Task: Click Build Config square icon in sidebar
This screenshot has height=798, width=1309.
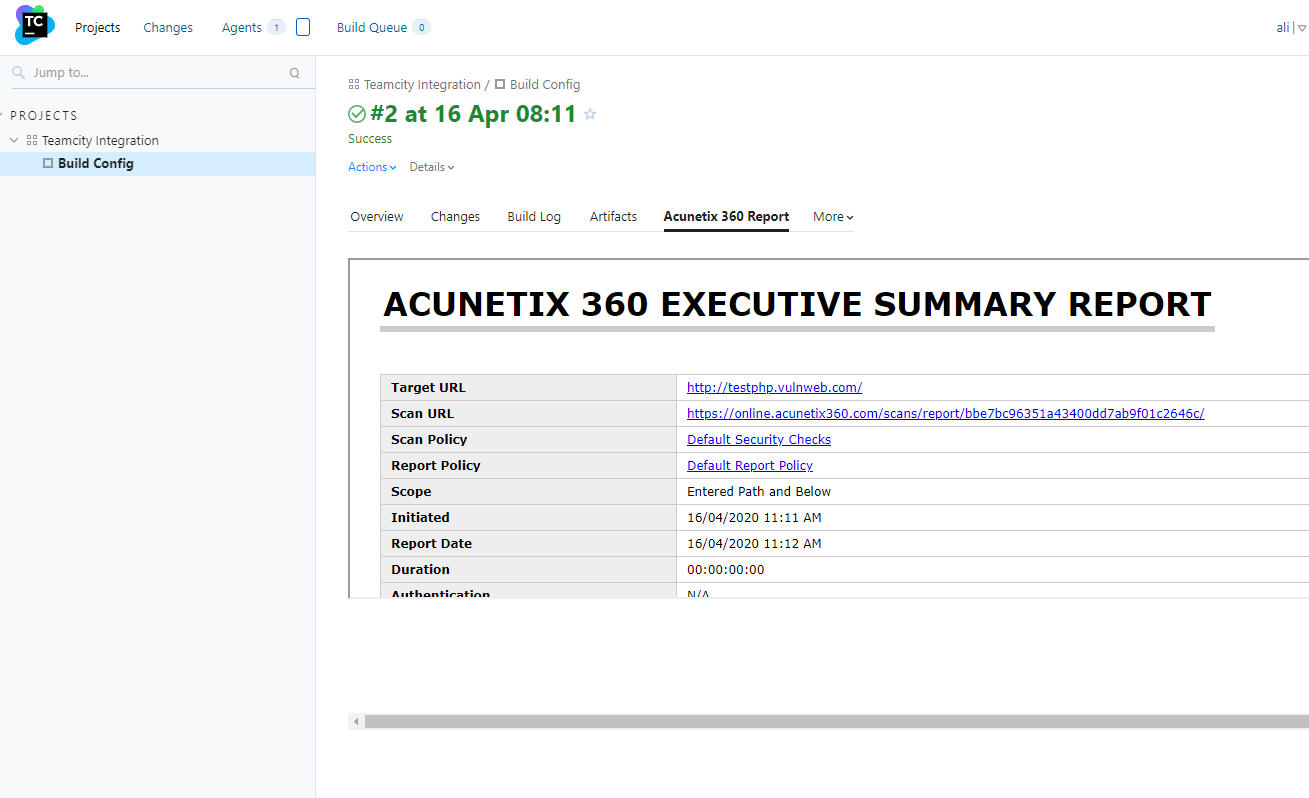Action: tap(48, 163)
